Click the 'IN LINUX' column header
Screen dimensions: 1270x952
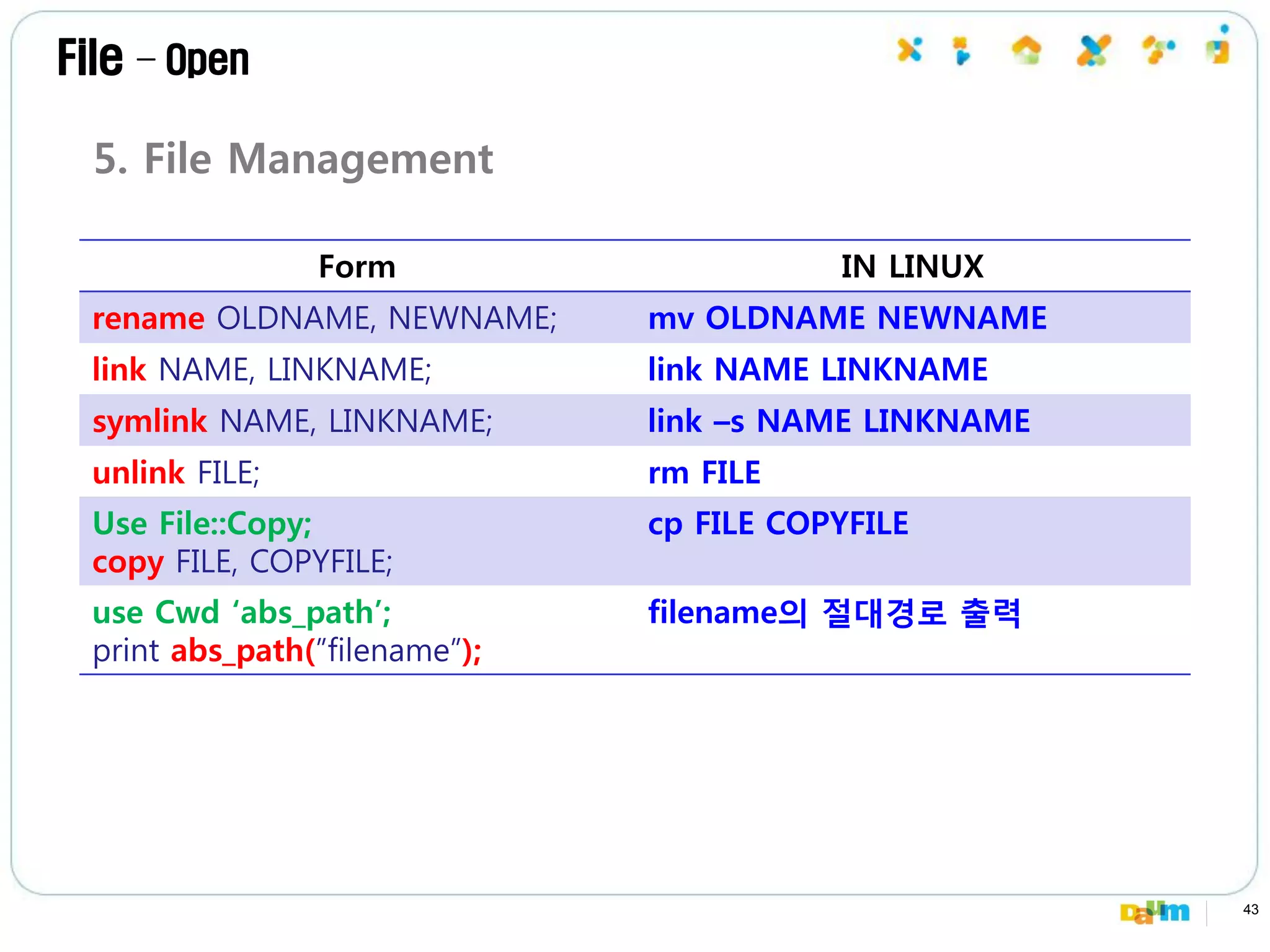pyautogui.click(x=912, y=267)
